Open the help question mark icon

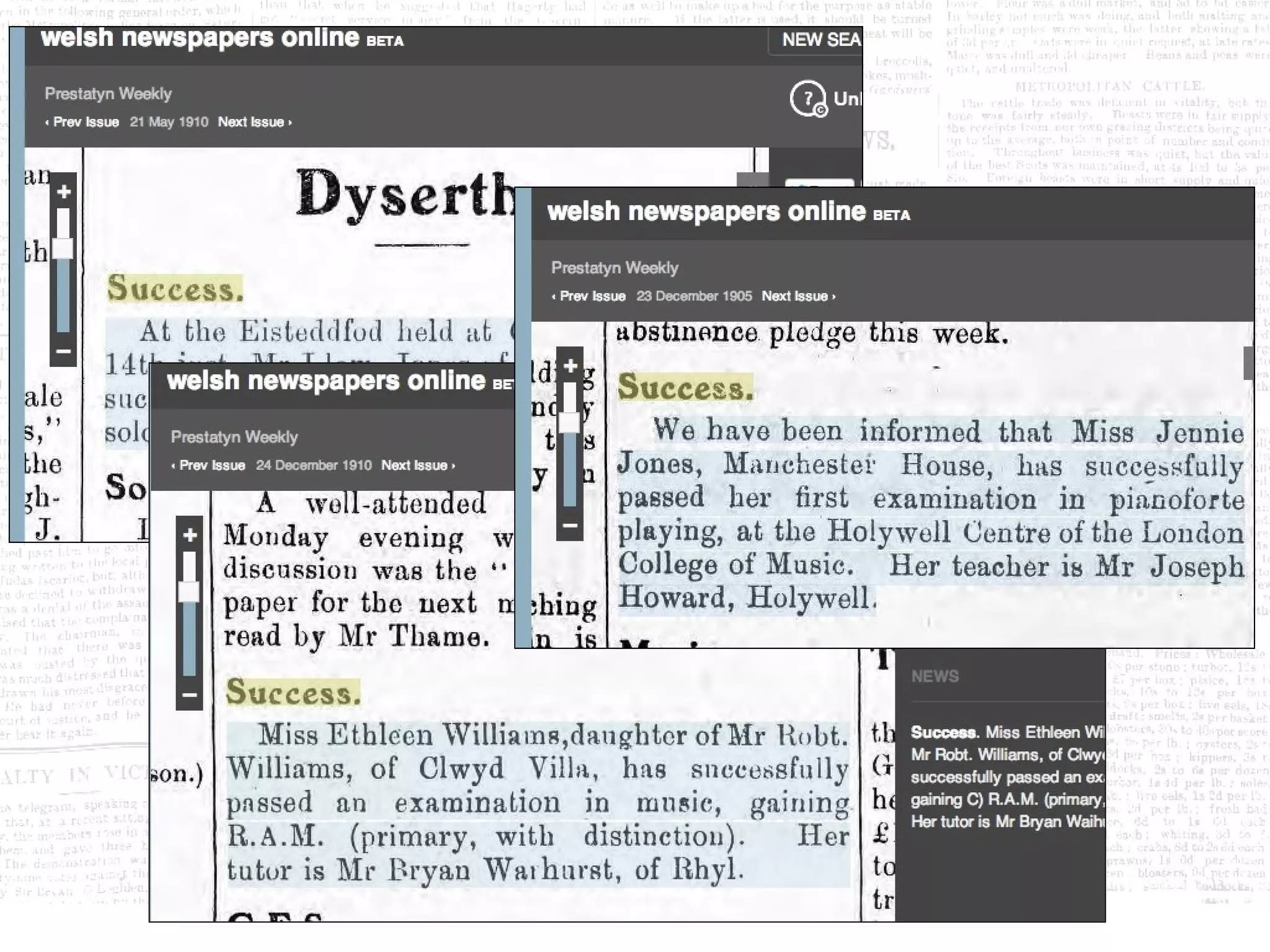tap(808, 98)
